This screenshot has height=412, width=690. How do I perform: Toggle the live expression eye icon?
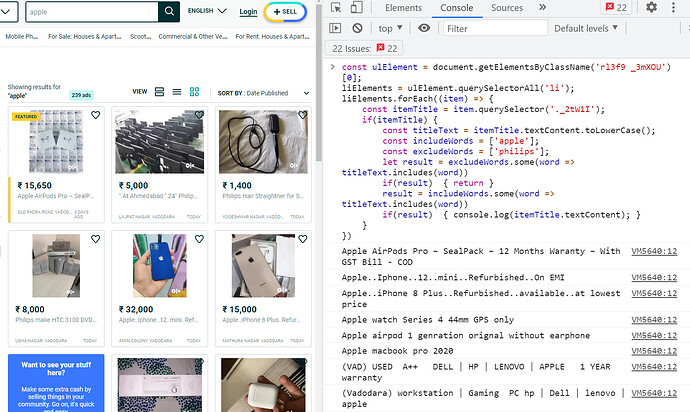pyautogui.click(x=424, y=28)
